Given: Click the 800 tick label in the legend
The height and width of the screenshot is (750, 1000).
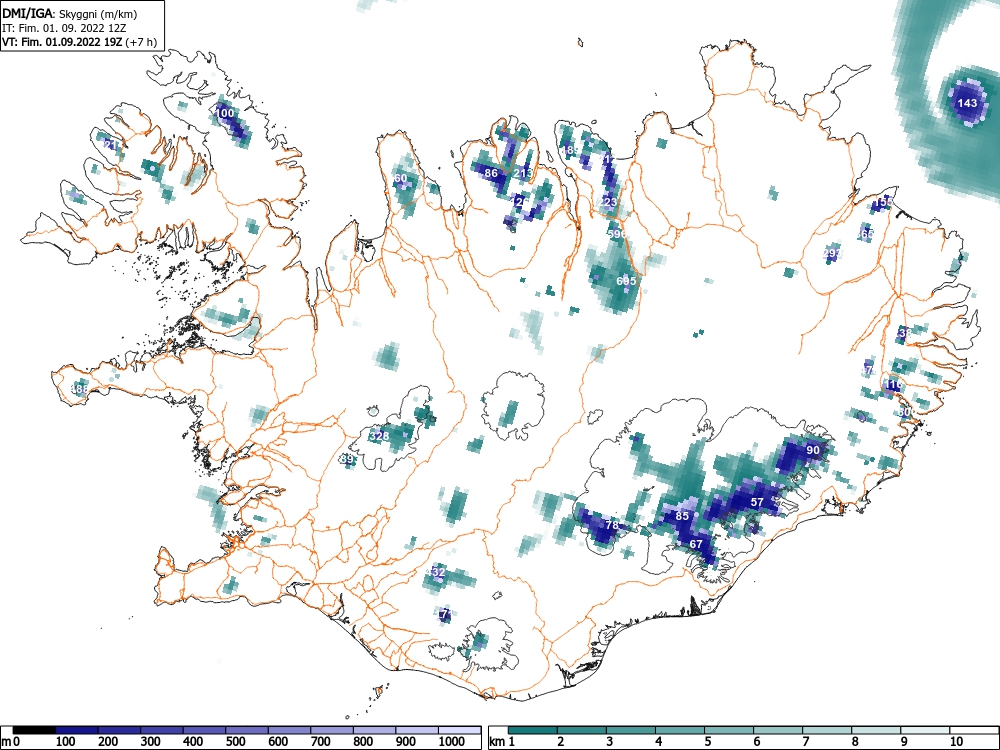Looking at the screenshot, I should point(363,742).
